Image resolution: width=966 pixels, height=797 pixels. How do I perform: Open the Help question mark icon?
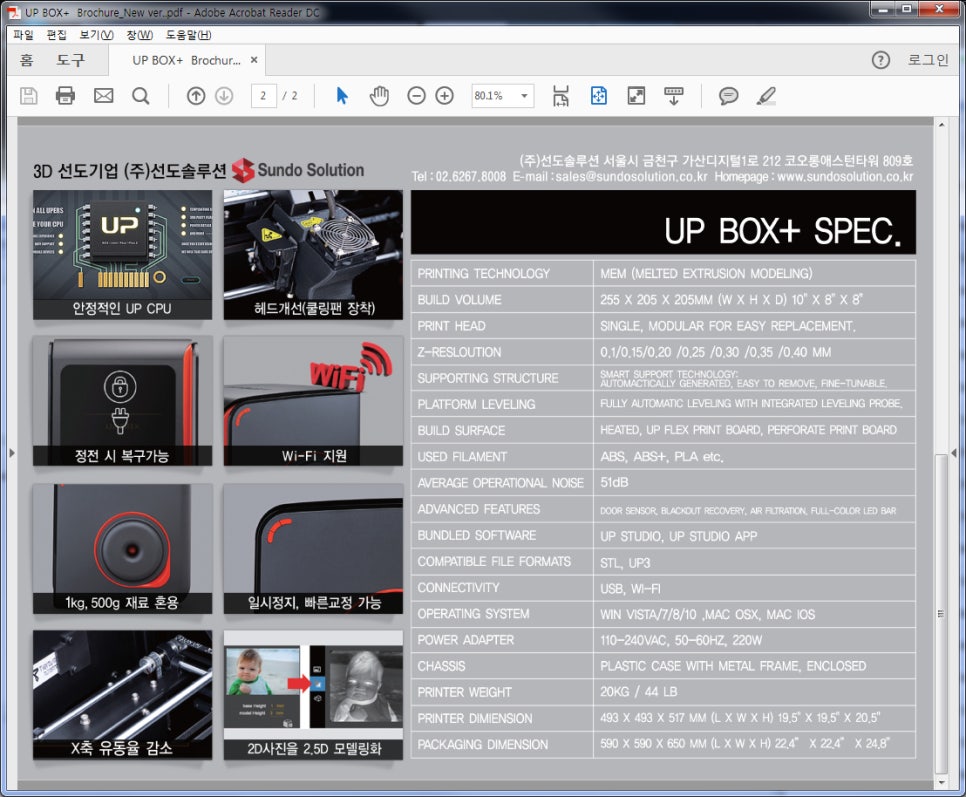[880, 60]
